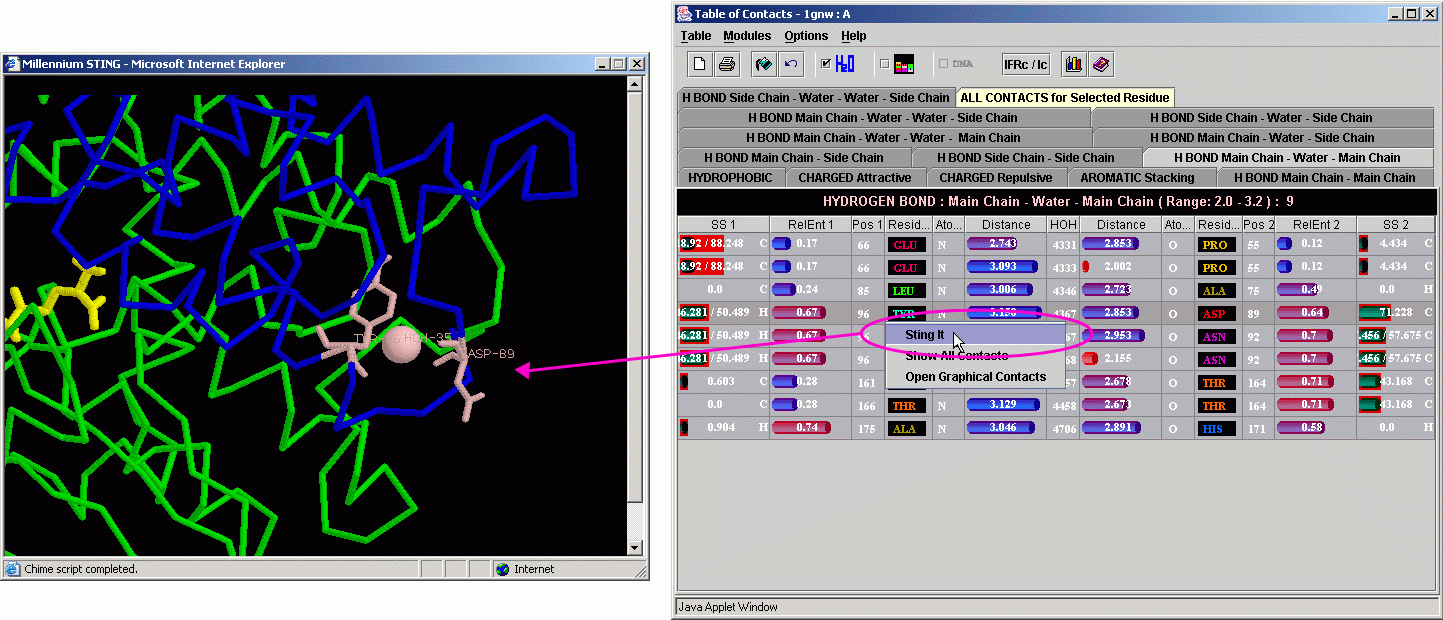Click the pink water sphere in viewer
Image resolution: width=1443 pixels, height=620 pixels.
click(x=403, y=345)
